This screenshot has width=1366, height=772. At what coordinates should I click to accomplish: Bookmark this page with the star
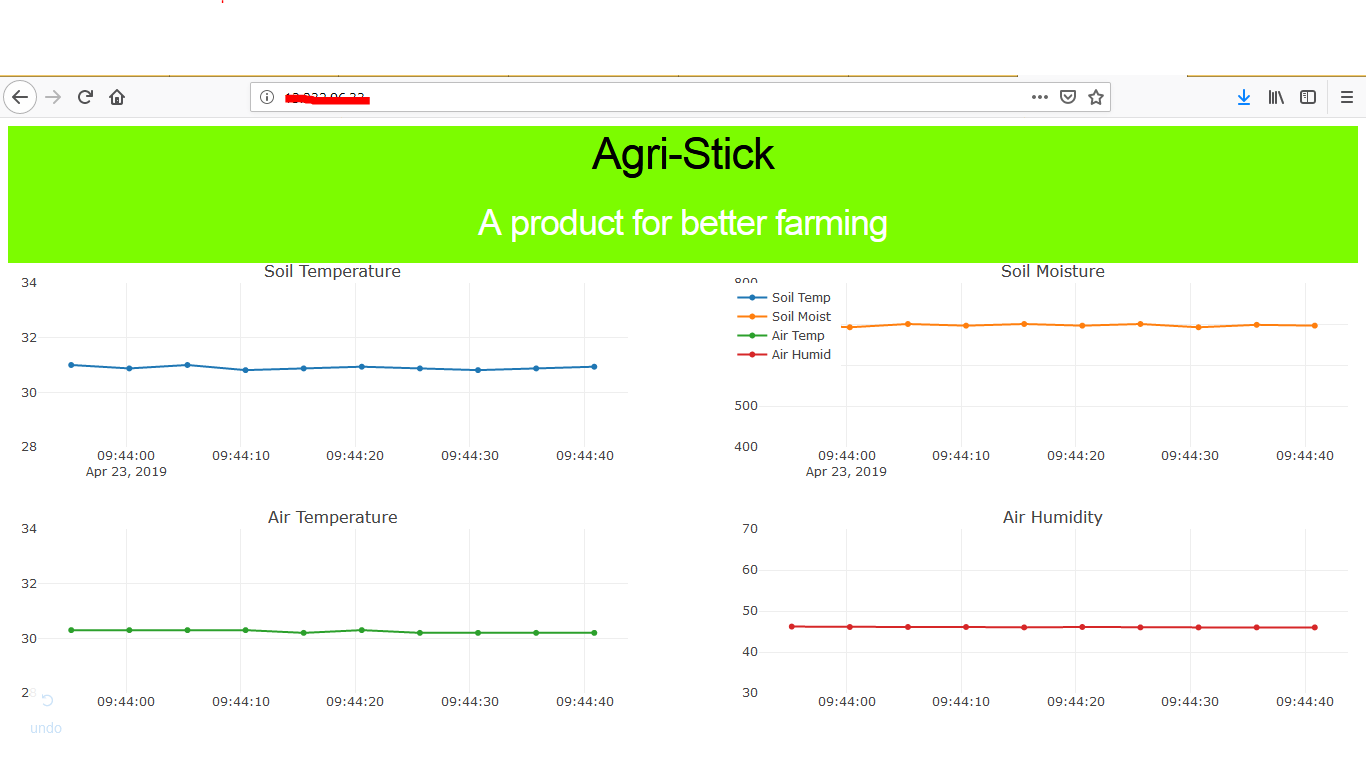[1095, 96]
